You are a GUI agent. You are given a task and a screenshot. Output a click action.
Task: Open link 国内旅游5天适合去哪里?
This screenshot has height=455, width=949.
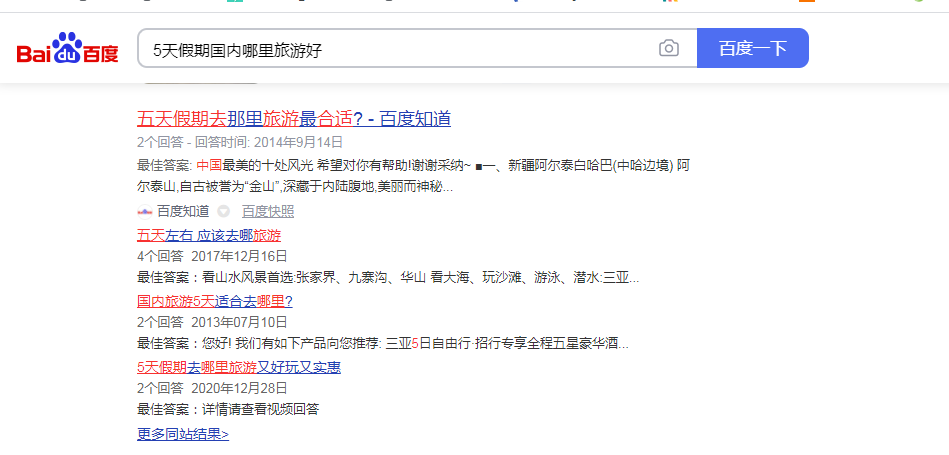coord(215,301)
